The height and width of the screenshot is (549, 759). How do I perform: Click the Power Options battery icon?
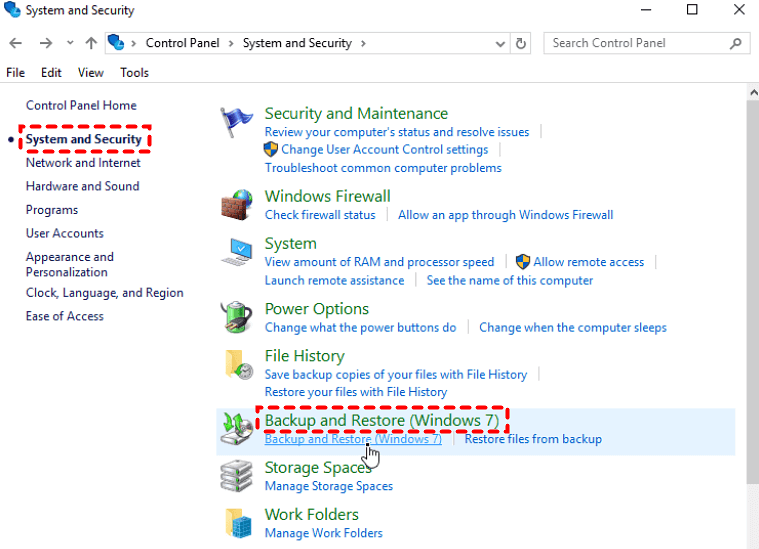[x=236, y=317]
